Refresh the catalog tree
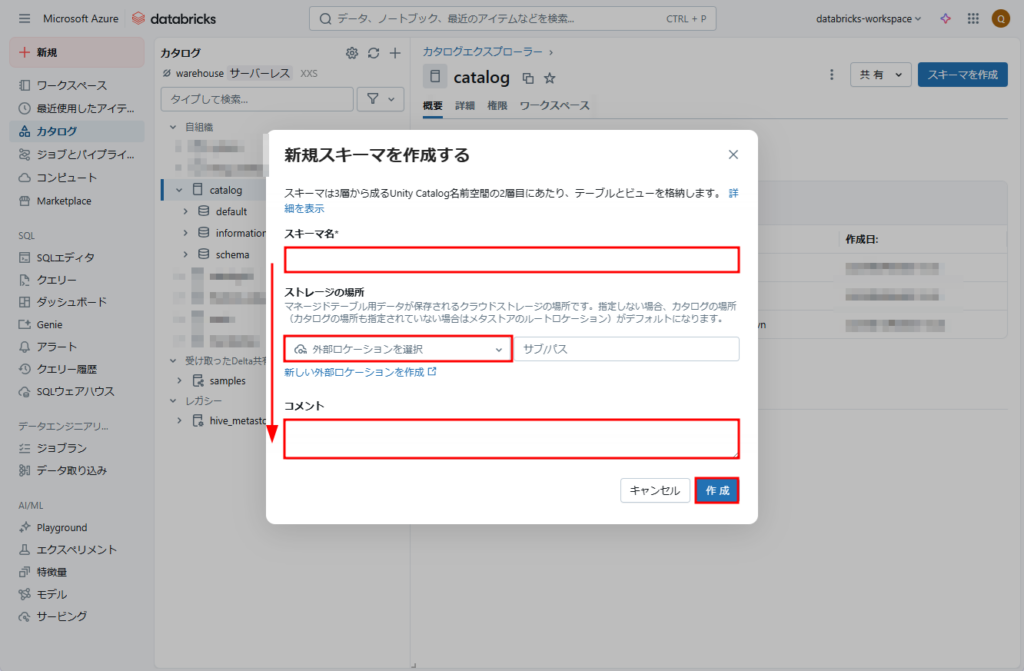This screenshot has width=1024, height=671. 374,53
